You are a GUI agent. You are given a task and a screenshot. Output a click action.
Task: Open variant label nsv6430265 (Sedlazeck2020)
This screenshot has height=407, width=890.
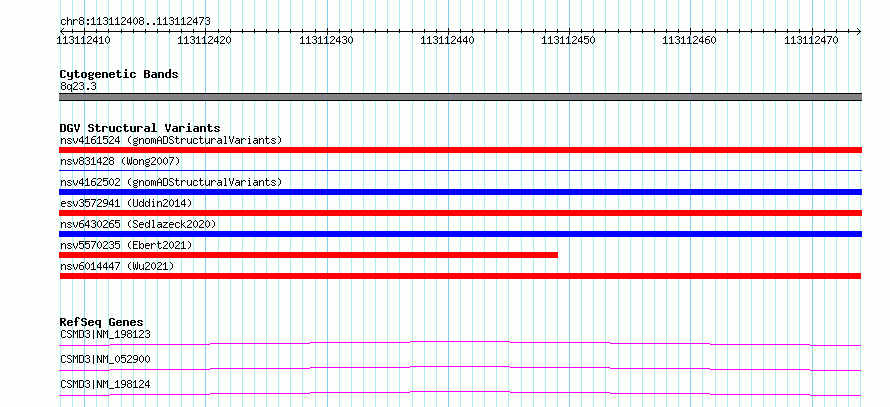point(138,224)
